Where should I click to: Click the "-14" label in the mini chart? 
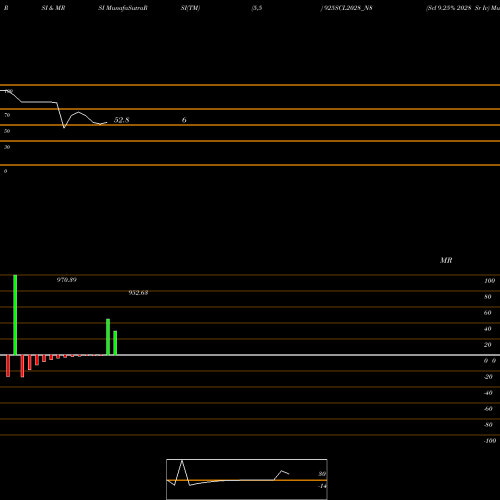(322, 486)
